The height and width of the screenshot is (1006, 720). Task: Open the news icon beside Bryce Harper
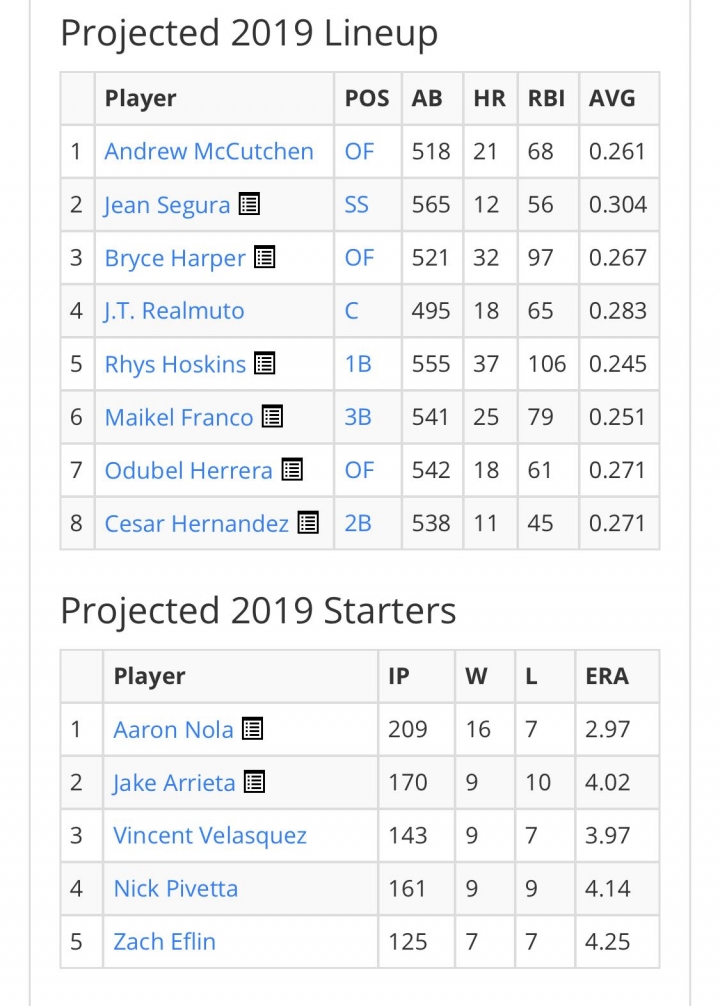(x=264, y=257)
